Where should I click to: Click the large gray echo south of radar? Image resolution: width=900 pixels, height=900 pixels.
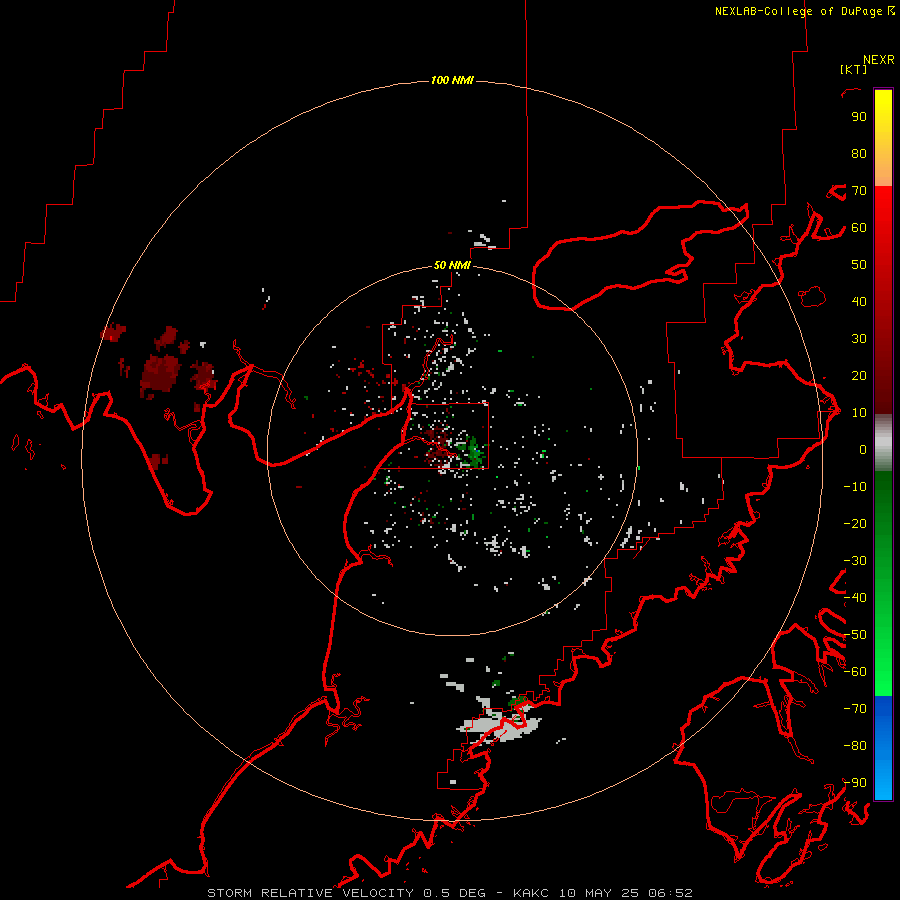pyautogui.click(x=499, y=726)
